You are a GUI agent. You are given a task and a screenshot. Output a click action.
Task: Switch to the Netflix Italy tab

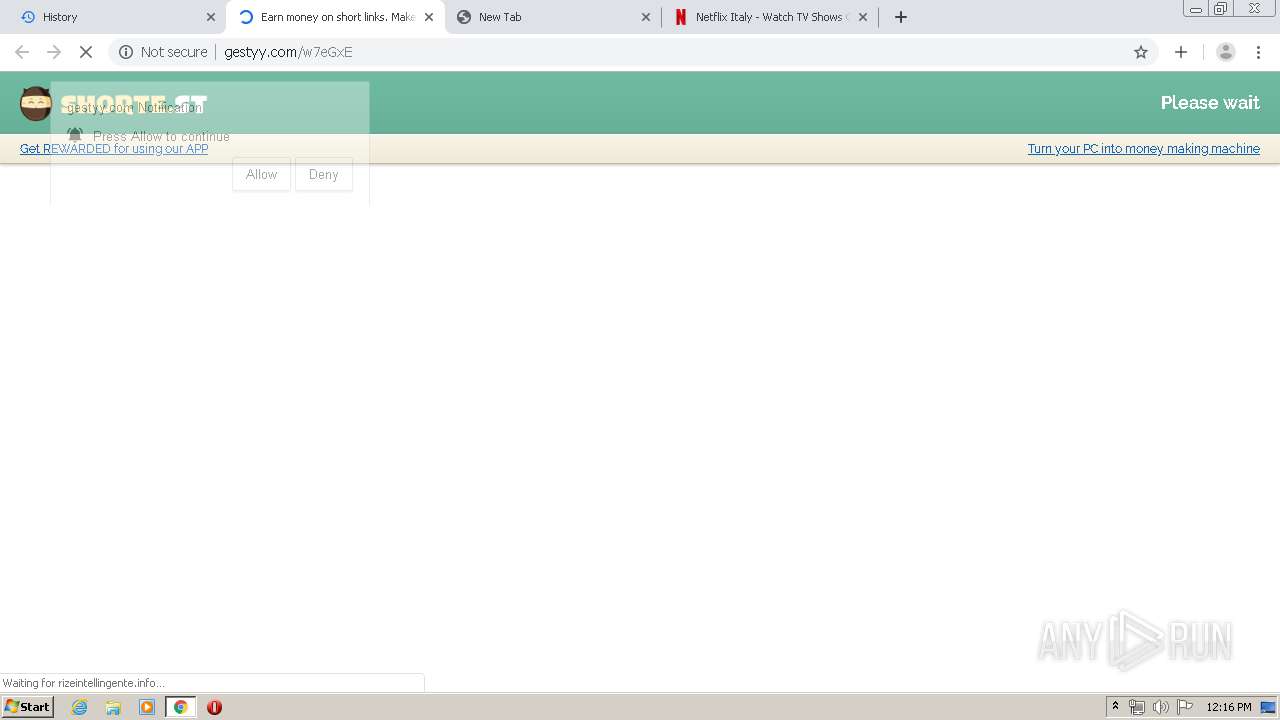click(770, 17)
